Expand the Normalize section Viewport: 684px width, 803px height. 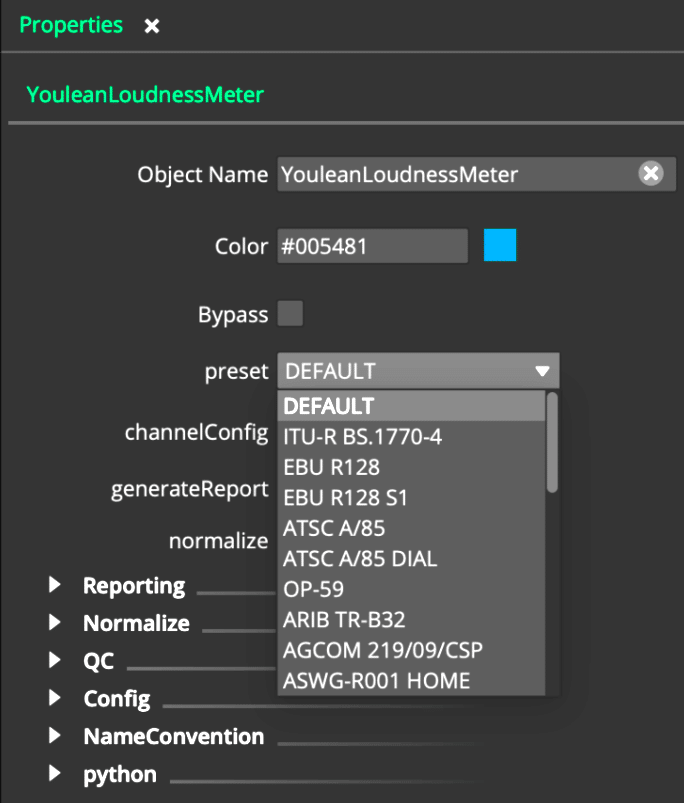coord(55,622)
